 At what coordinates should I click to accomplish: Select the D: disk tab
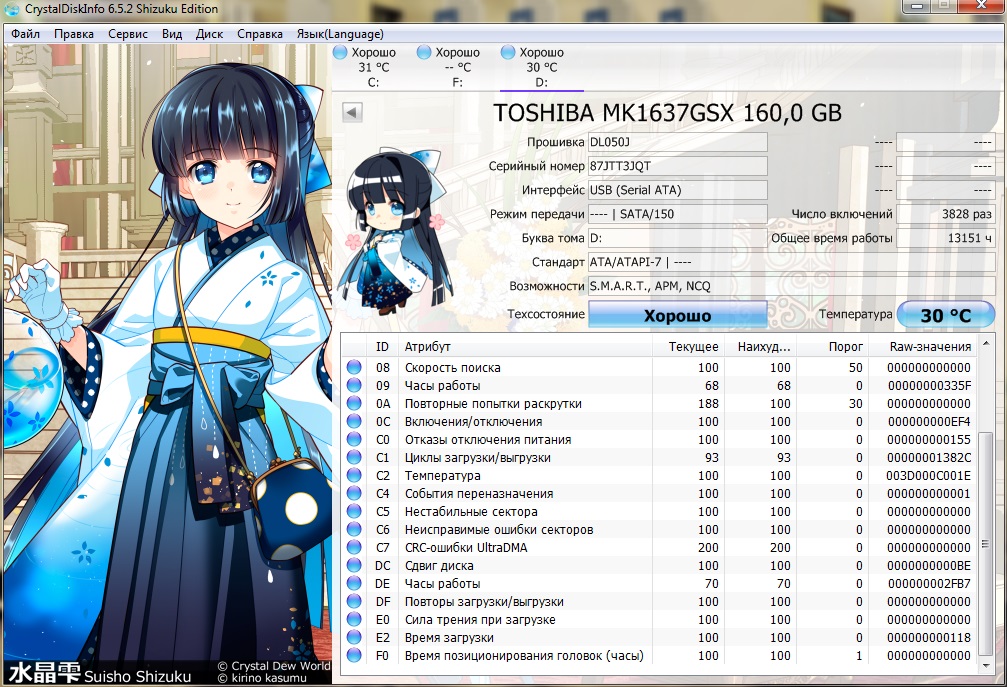coord(541,67)
